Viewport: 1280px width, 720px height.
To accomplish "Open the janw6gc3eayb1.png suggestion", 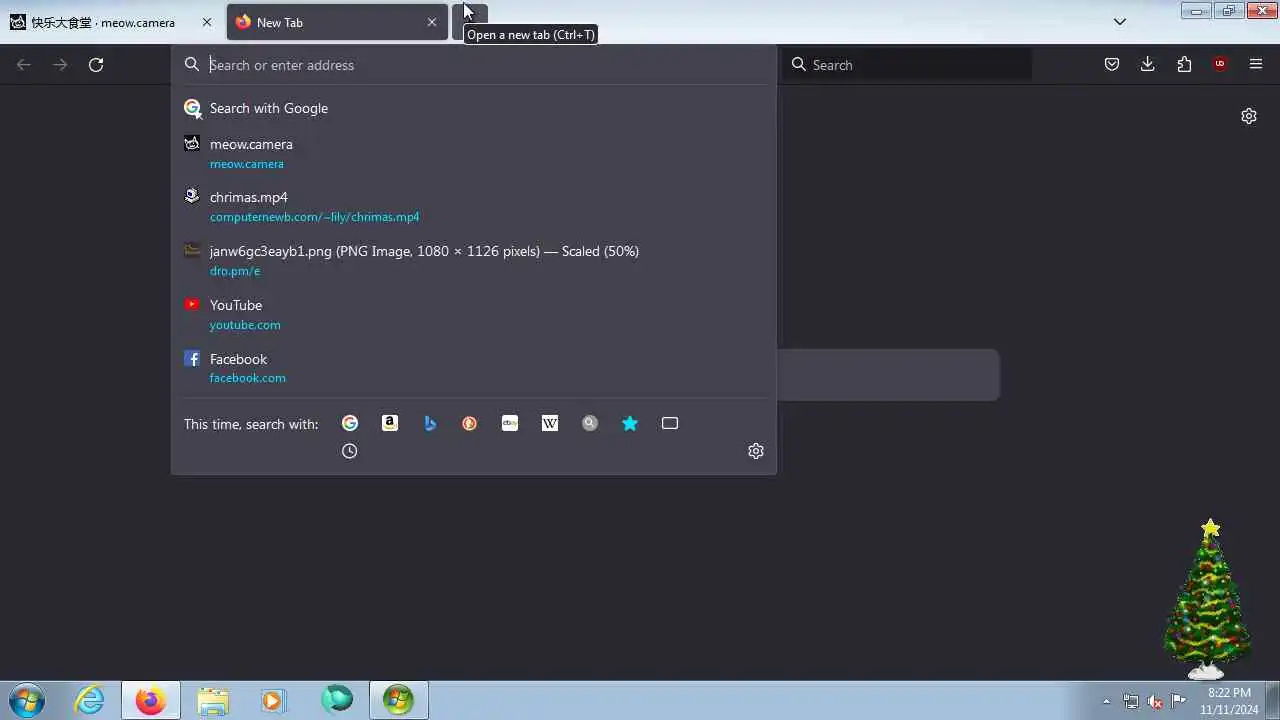I will click(x=474, y=260).
